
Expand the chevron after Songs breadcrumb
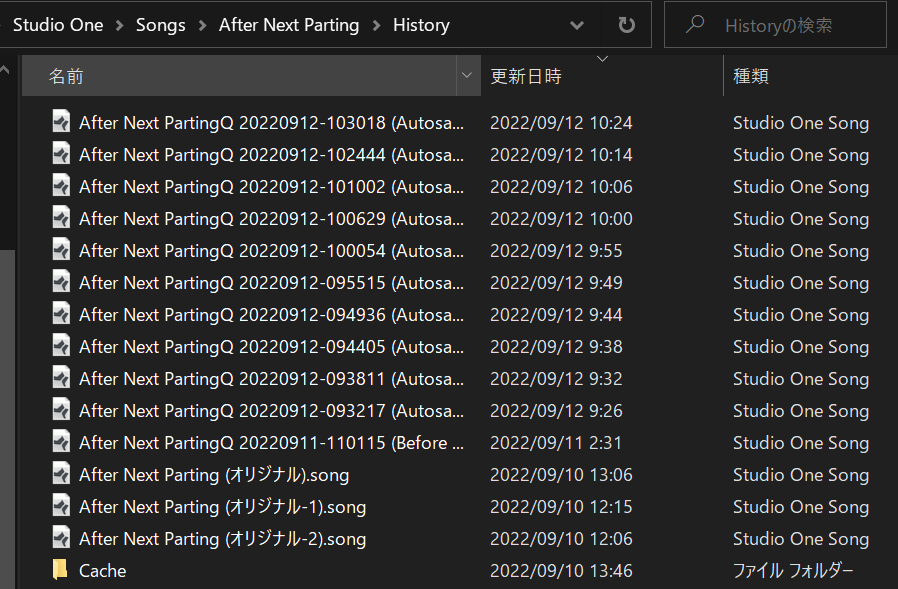[202, 25]
